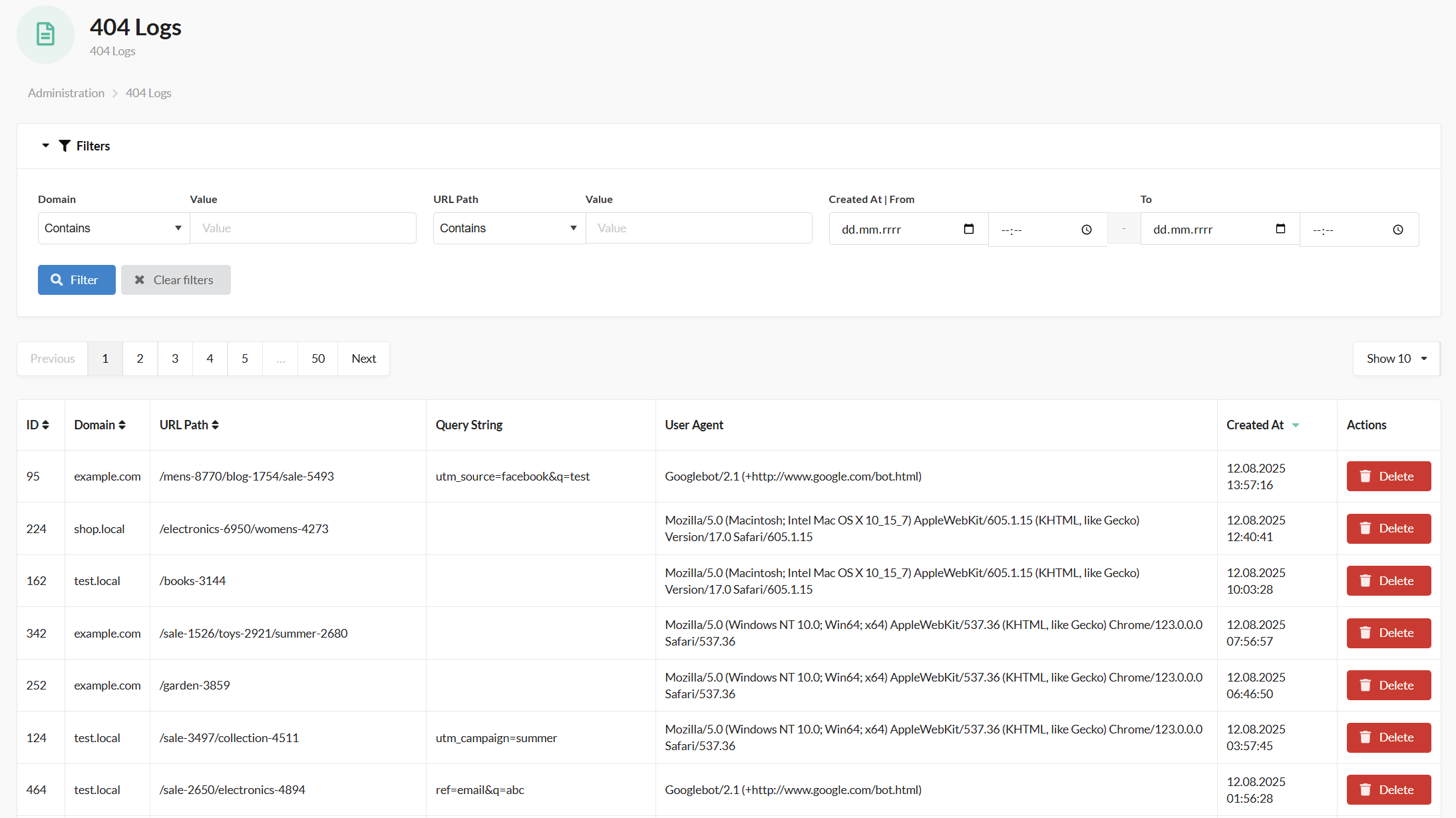Toggle Created At descending sort arrow
This screenshot has height=818, width=1456.
(x=1296, y=425)
